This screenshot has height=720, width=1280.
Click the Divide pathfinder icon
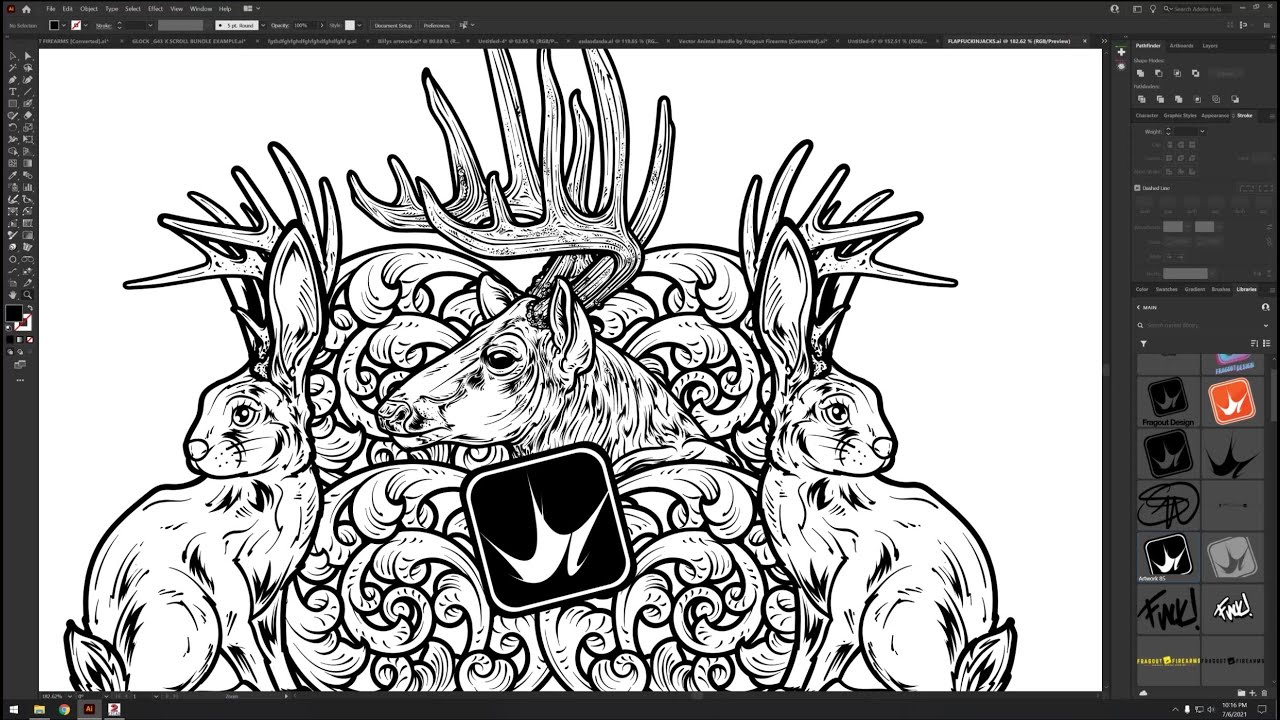1141,99
